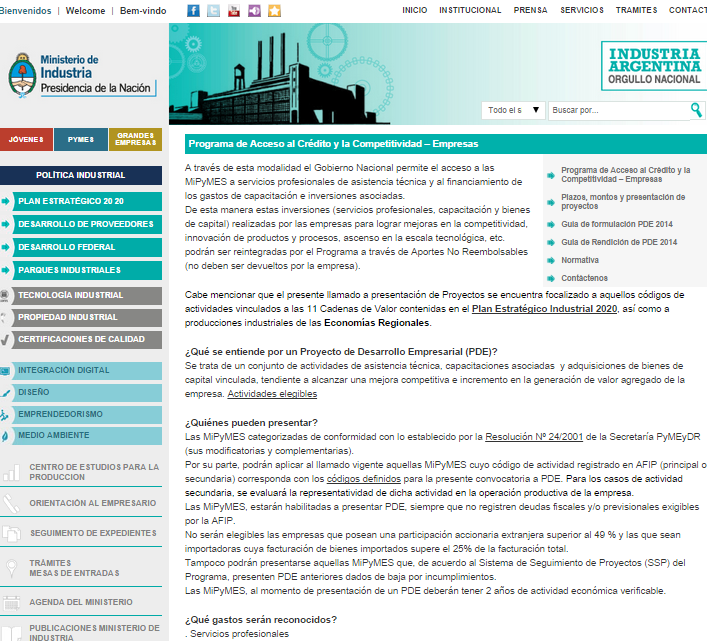Open the Resolución Nº 24/2001 link

(x=540, y=437)
